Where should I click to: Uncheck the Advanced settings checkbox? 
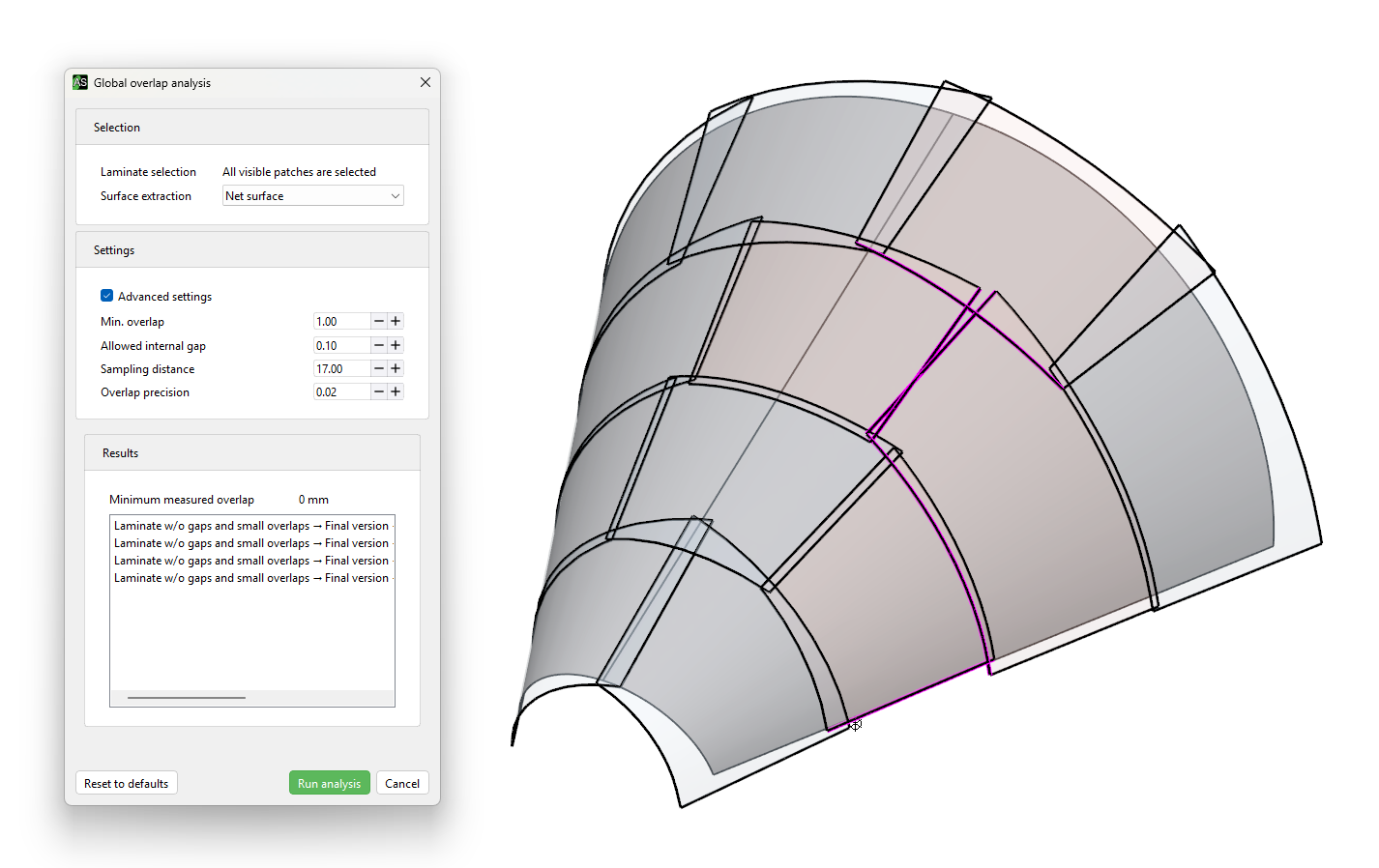click(107, 296)
